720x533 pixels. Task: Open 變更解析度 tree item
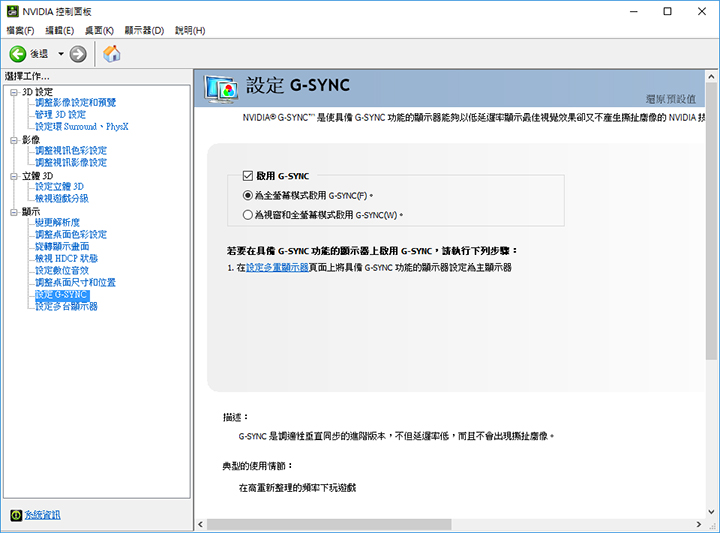click(x=57, y=223)
